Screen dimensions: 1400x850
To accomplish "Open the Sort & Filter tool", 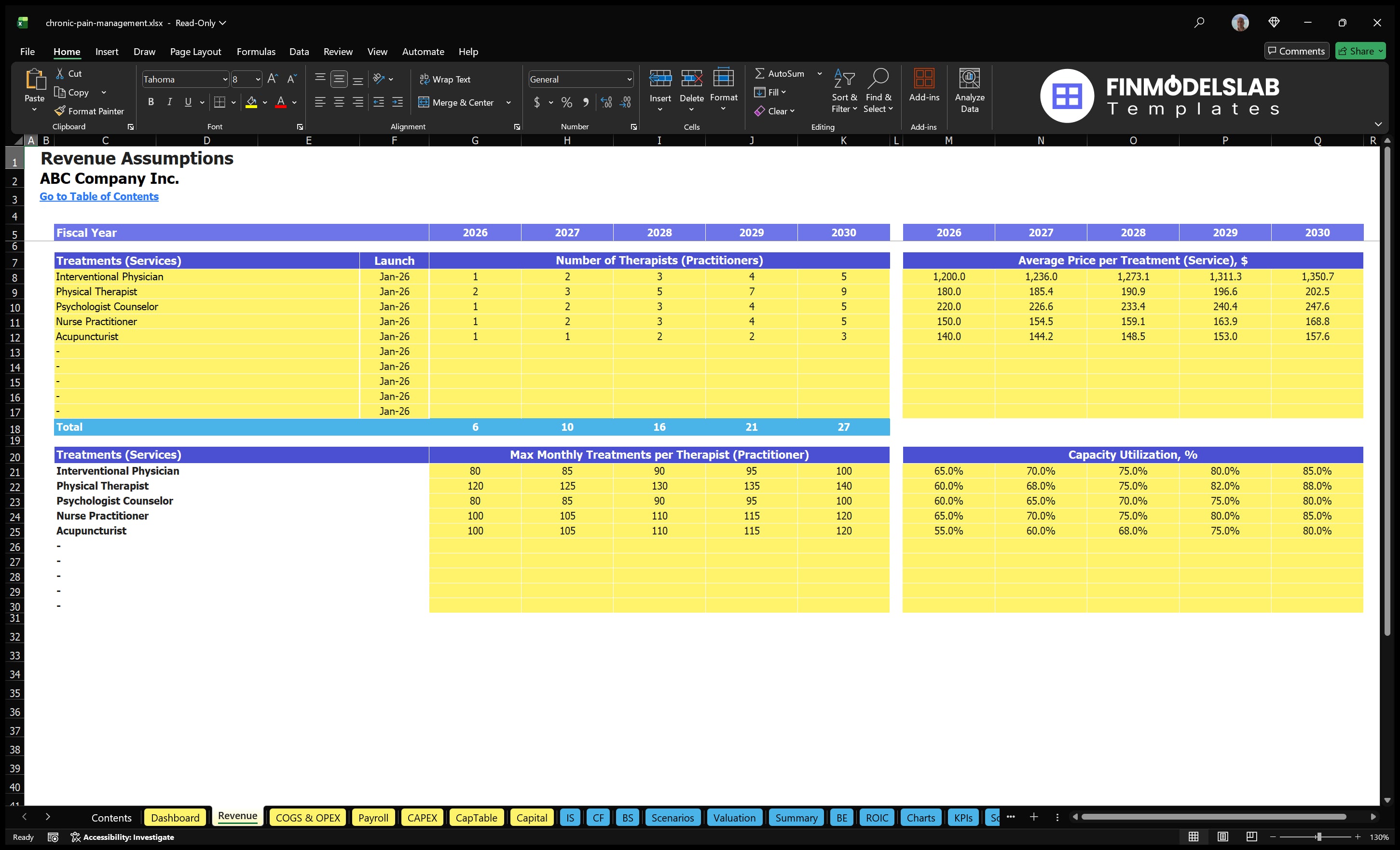I will coord(844,91).
